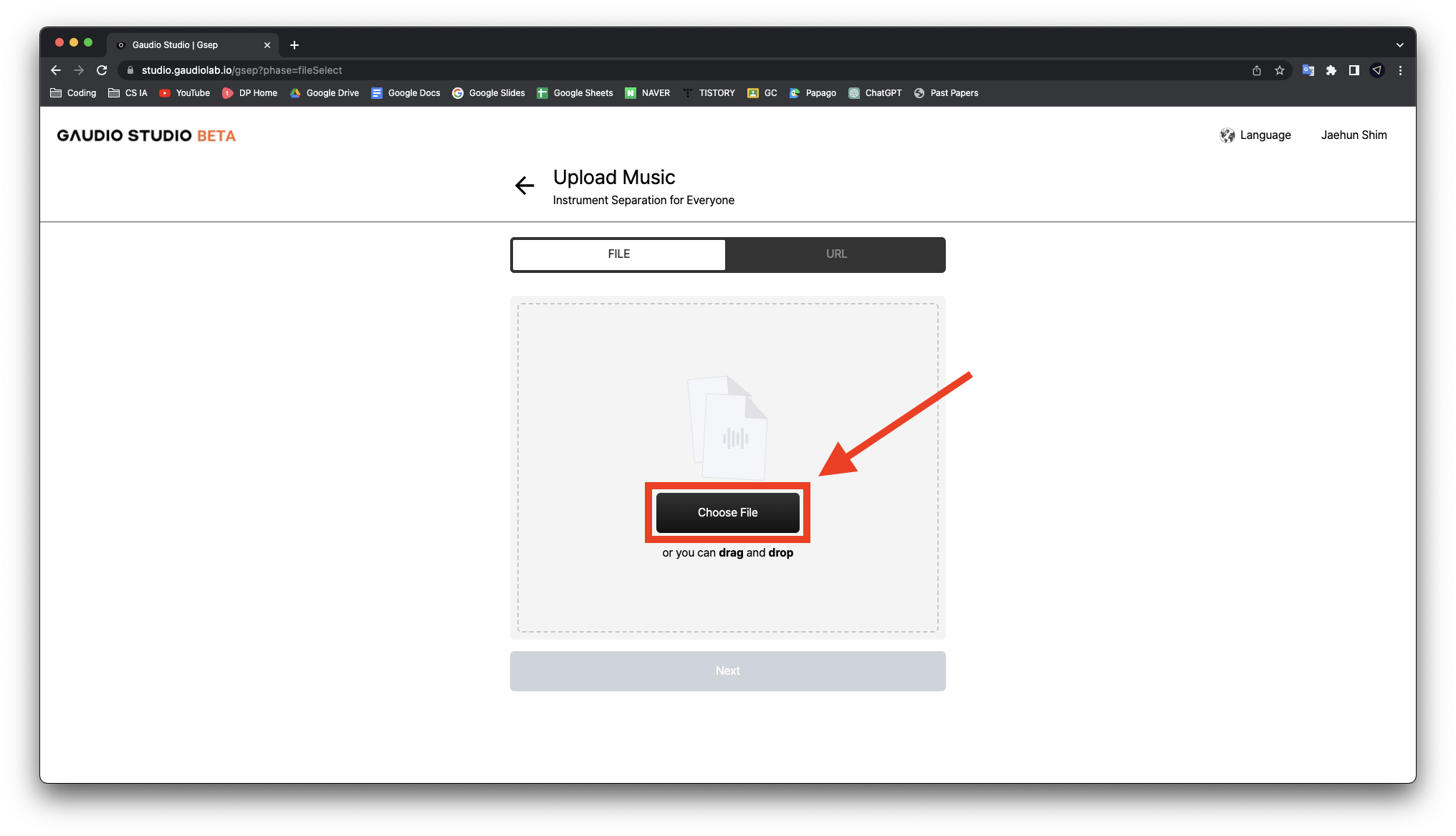Open Chrome's three-dot menu
1456x836 pixels.
[1400, 70]
